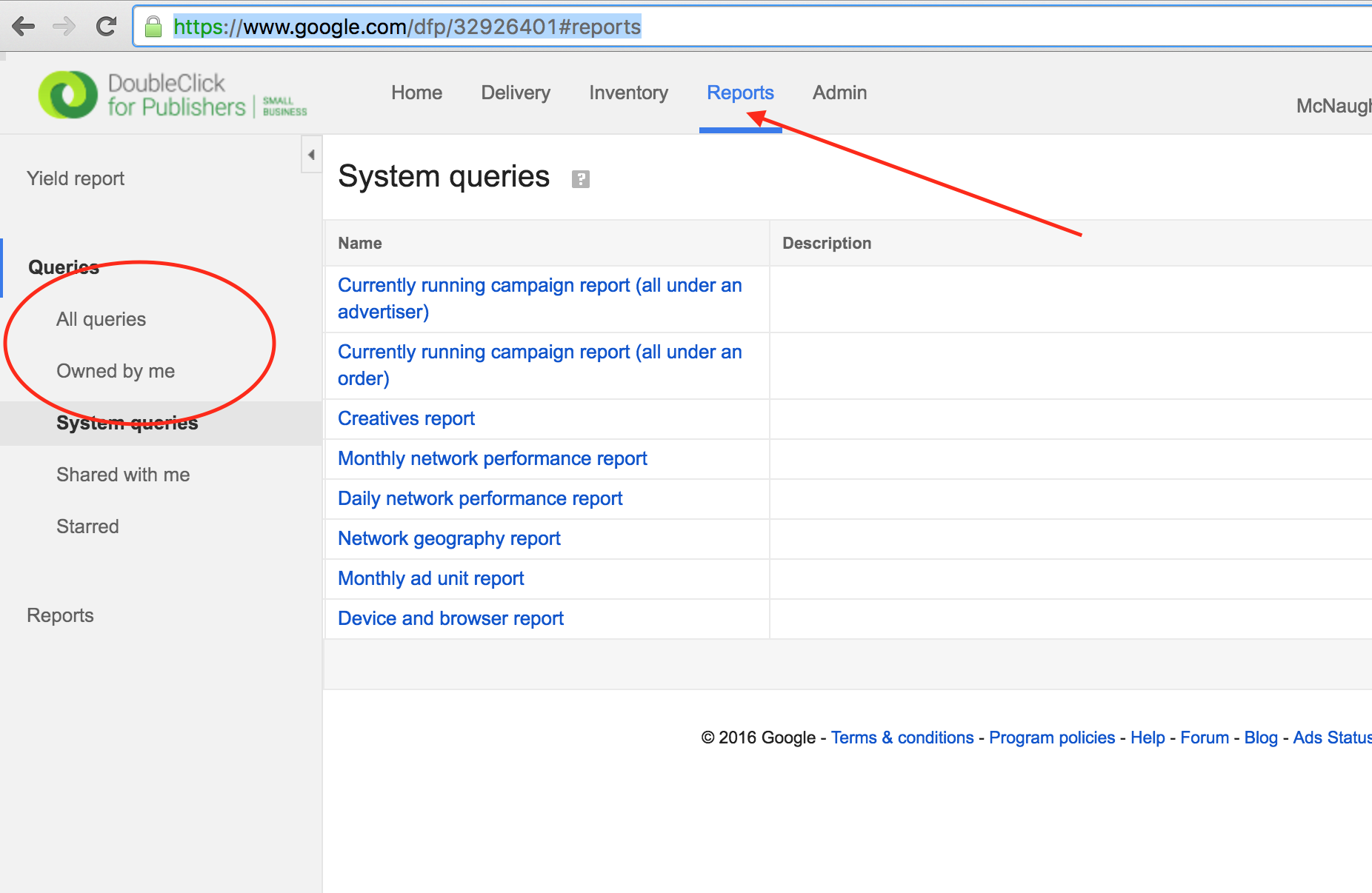
Task: Open the Admin tab
Action: coord(839,93)
